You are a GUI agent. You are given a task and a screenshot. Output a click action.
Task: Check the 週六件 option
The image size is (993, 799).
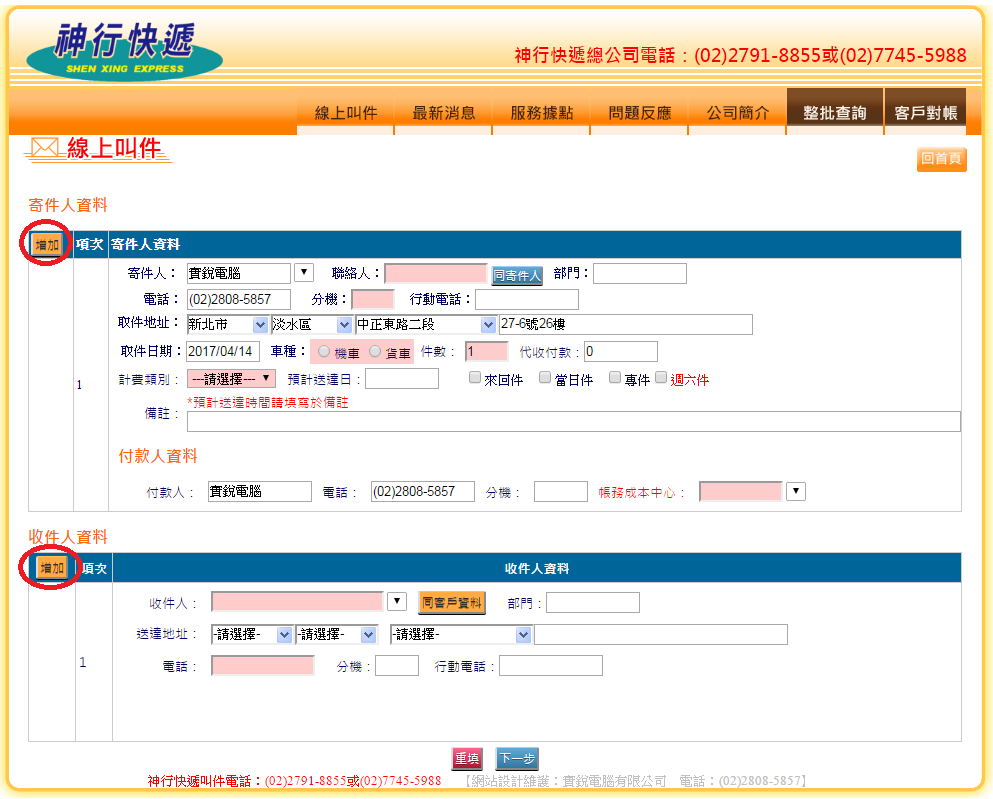pyautogui.click(x=660, y=378)
